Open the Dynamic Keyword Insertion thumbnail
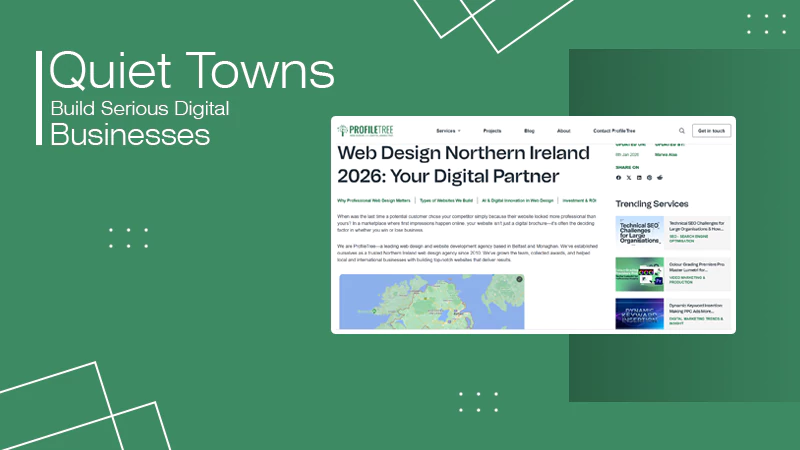The image size is (800, 450). 639,314
